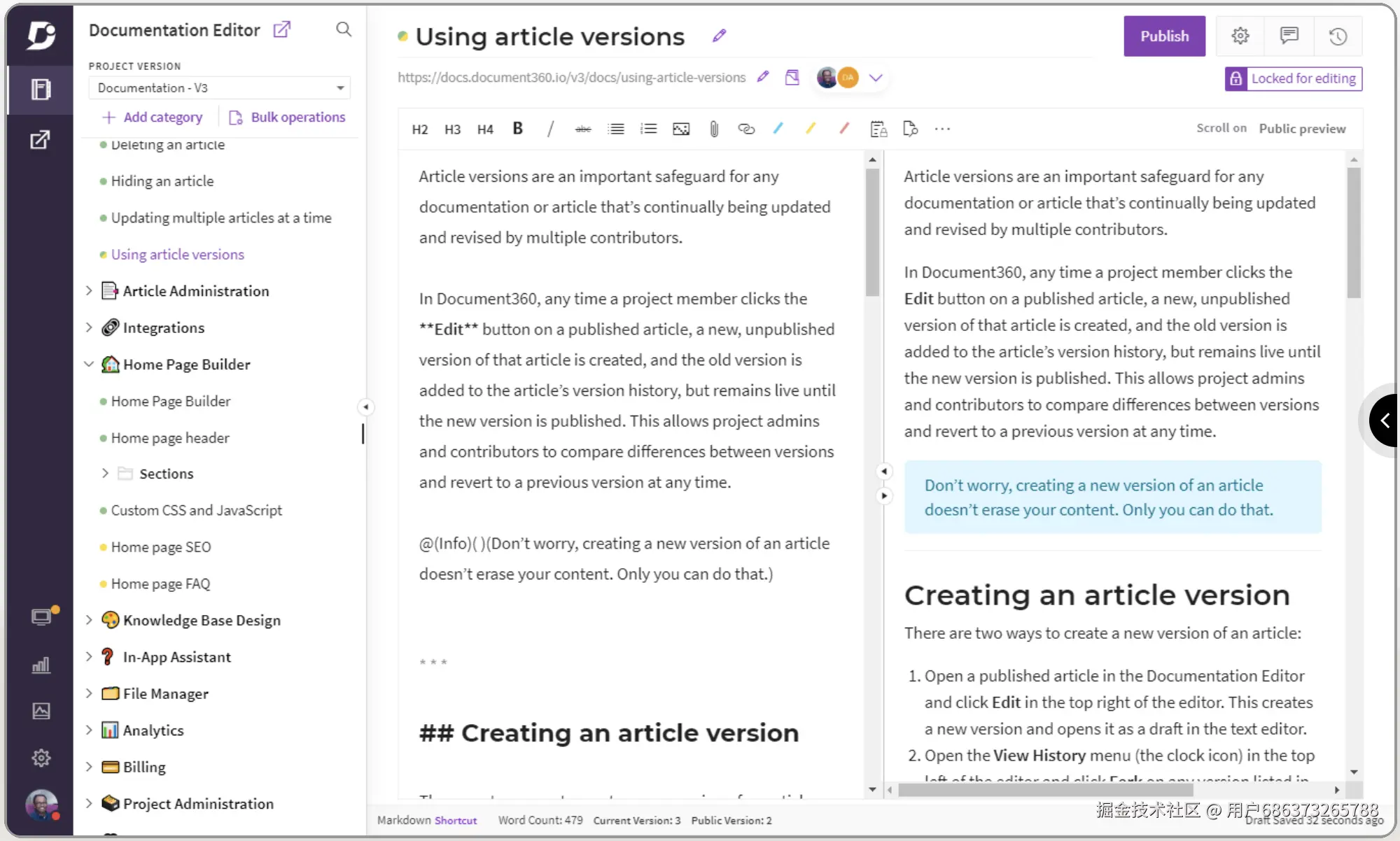Click the search icon in sidebar

coord(344,29)
